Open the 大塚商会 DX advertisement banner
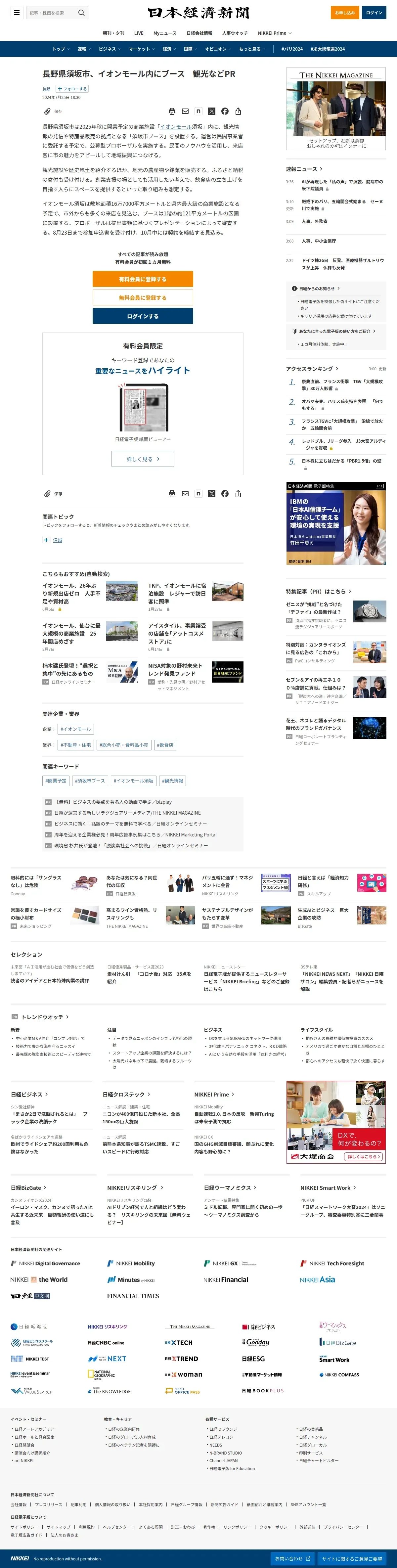This screenshot has width=397, height=1568. point(336,1122)
